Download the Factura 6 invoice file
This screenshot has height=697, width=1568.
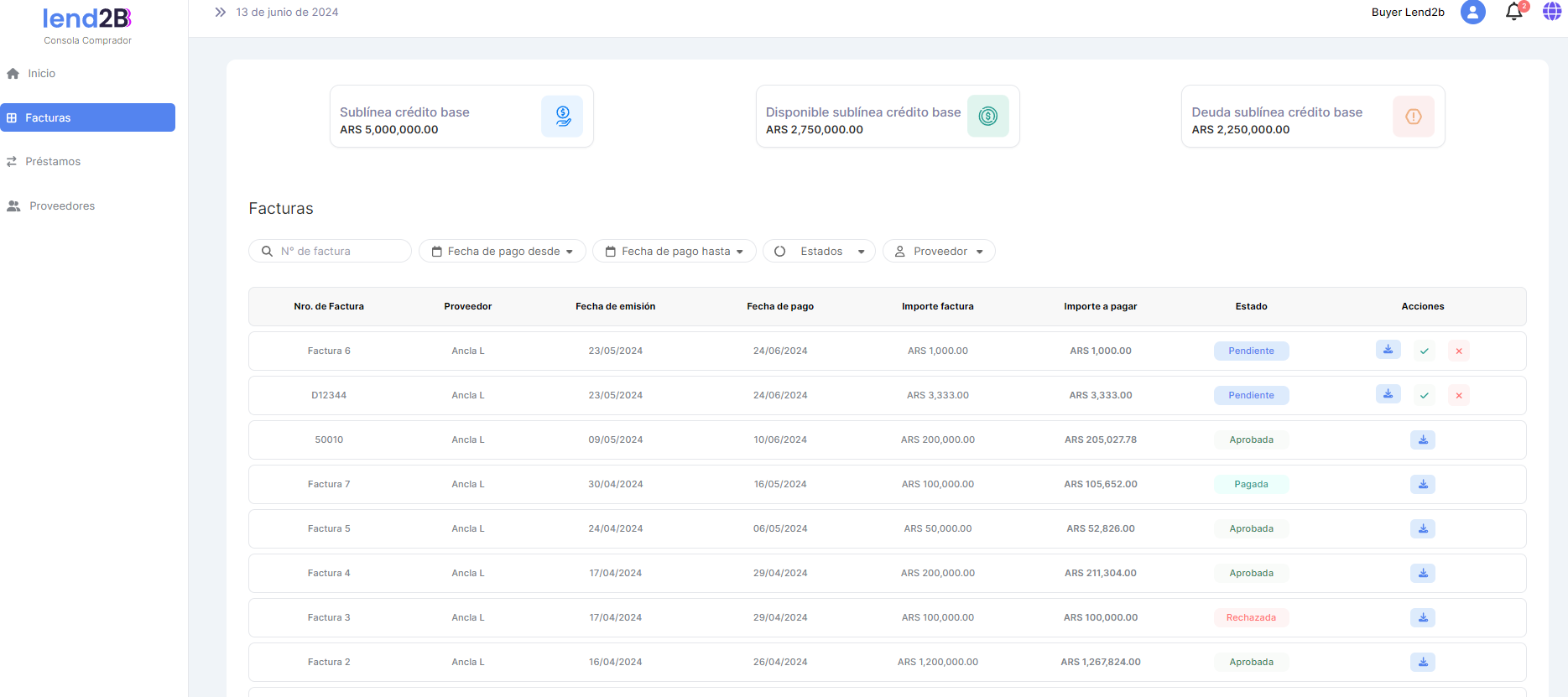tap(1388, 350)
